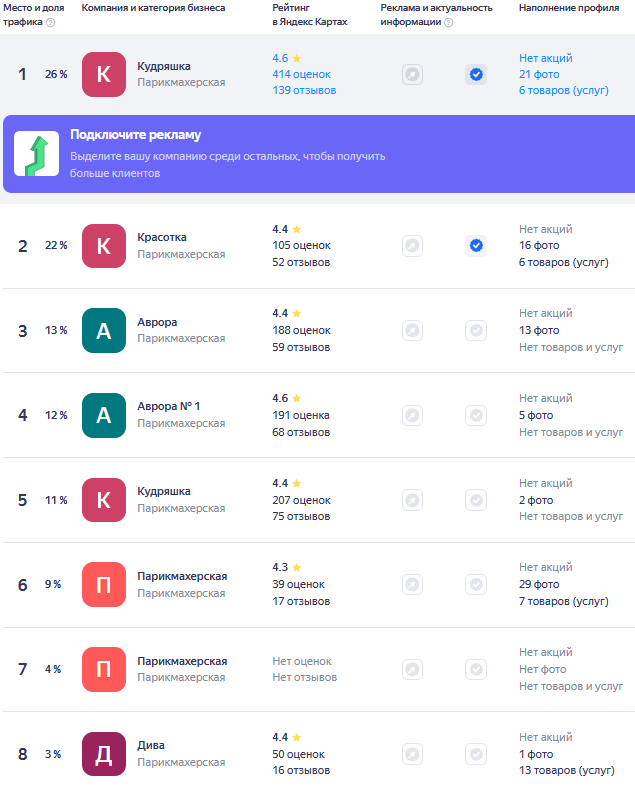Open '139 отзывов' link
Viewport: 635px width, 795px height.
point(304,91)
